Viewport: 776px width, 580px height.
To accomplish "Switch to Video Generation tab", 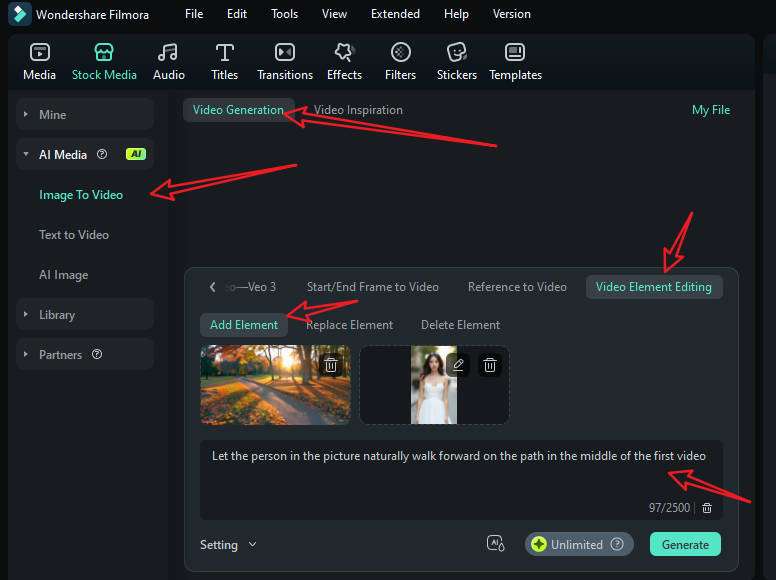I will point(238,110).
